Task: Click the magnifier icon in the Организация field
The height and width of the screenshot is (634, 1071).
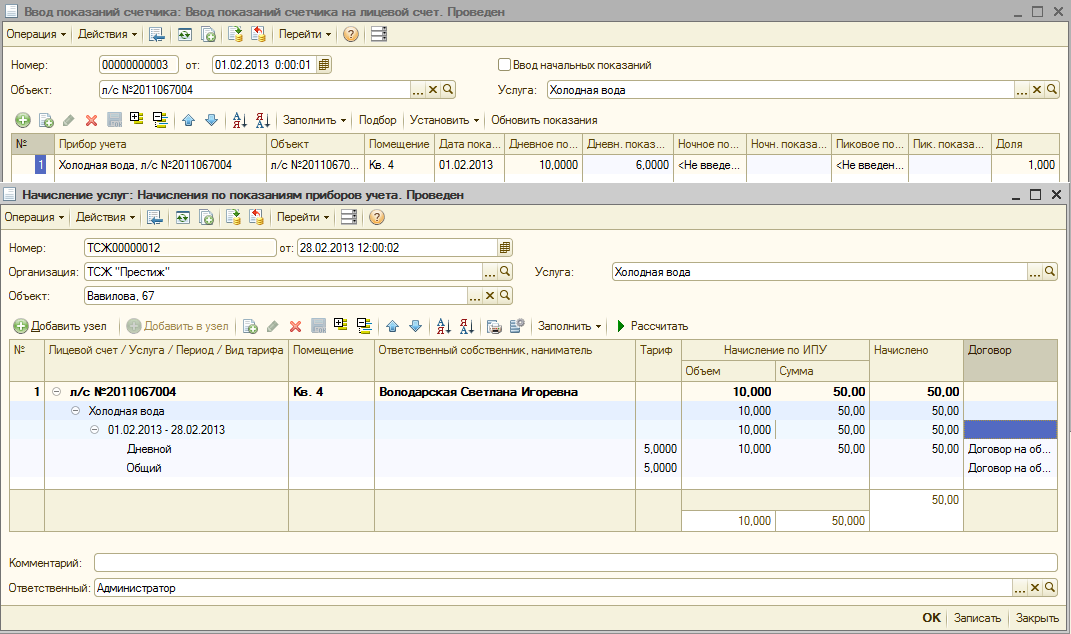Action: tap(505, 272)
